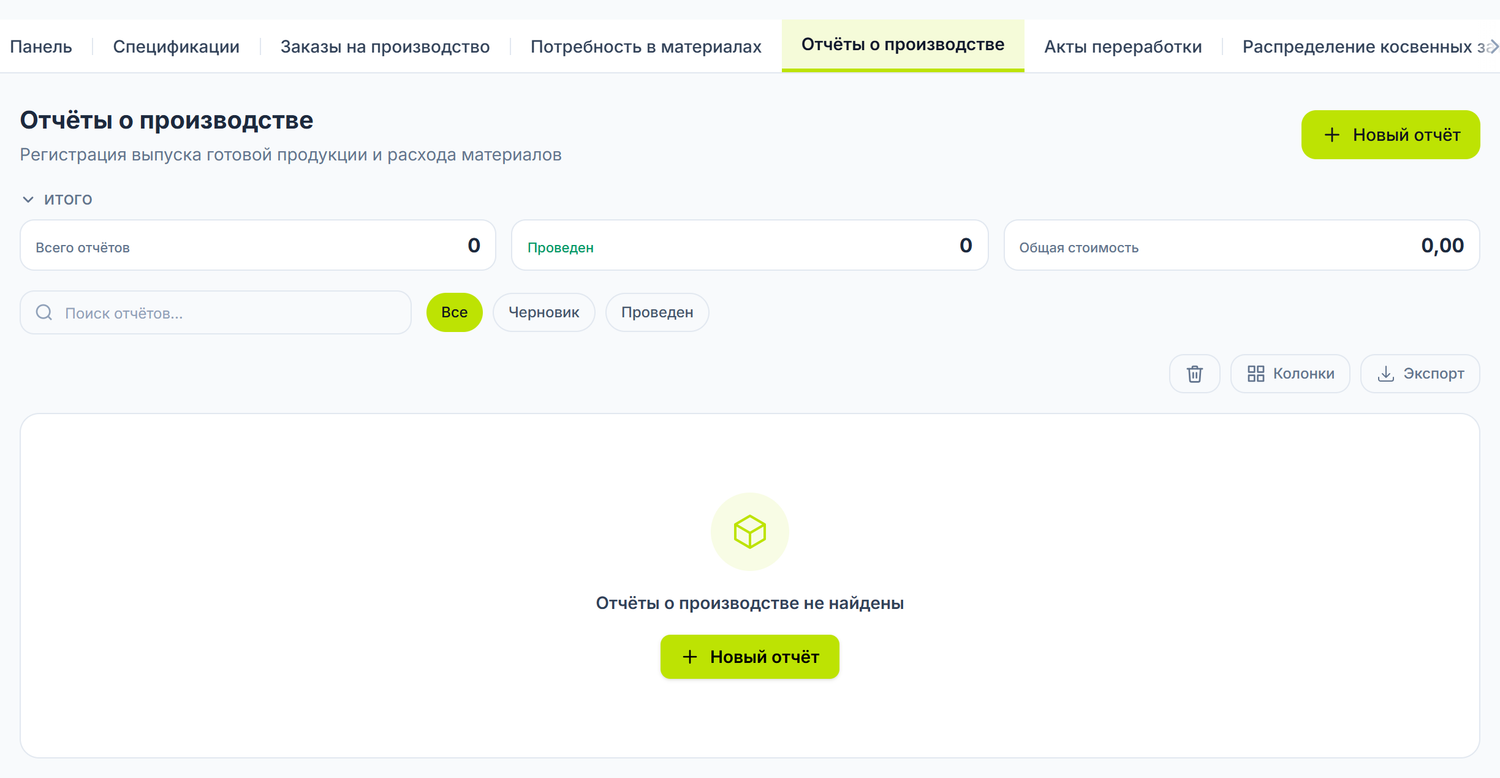Screen dimensions: 1500x778
Task: Open the Панель tab
Action: 41,47
